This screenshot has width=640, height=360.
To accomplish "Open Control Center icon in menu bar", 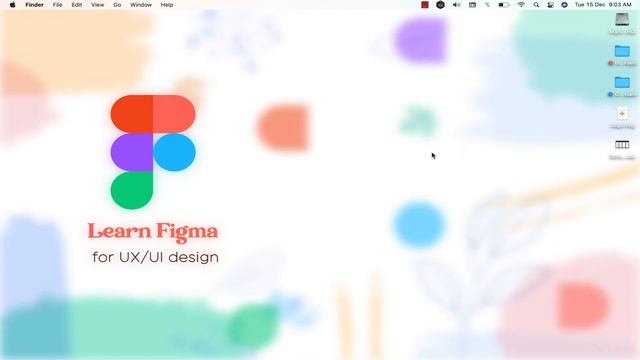I will 550,5.
